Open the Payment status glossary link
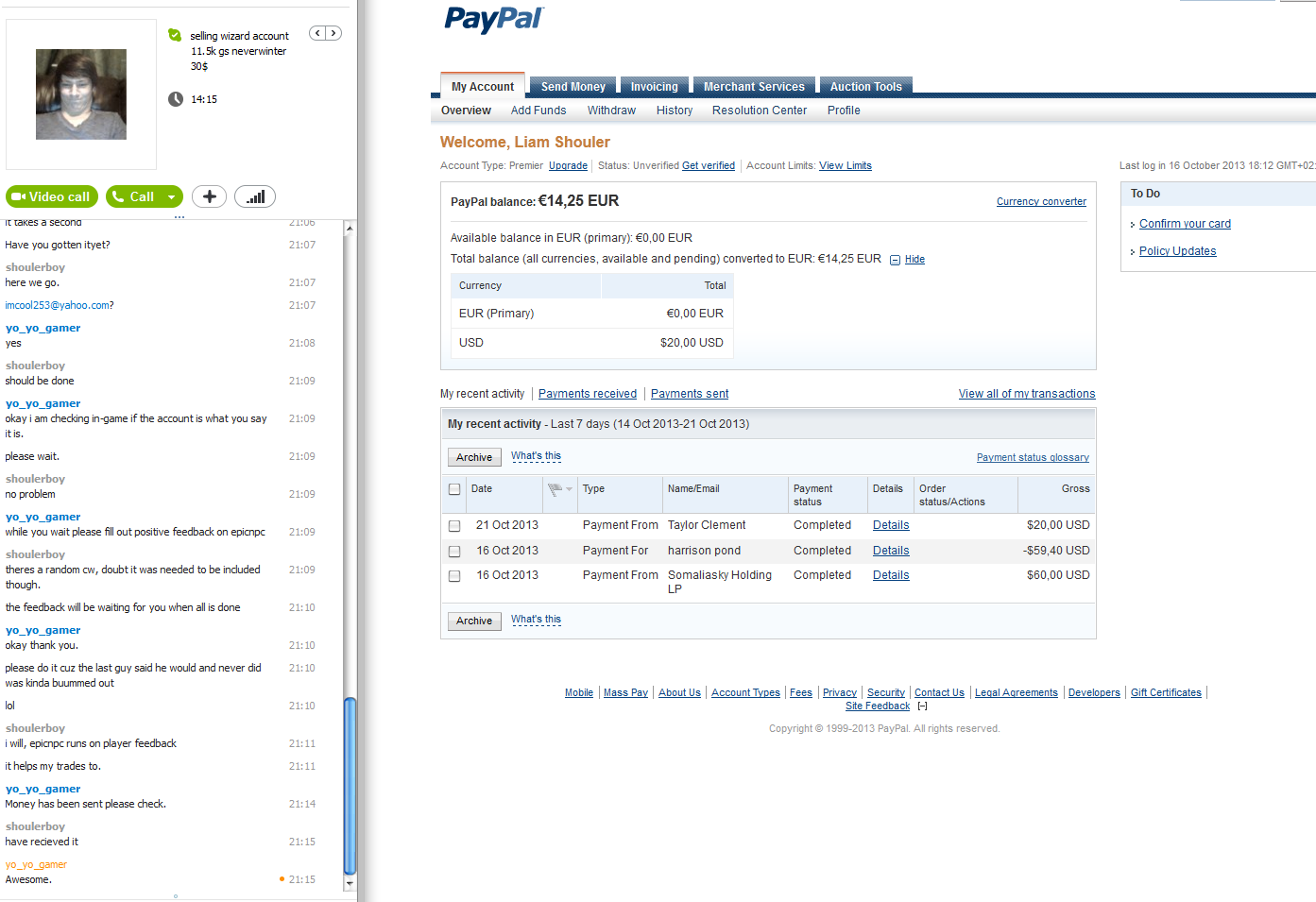Screen dimensions: 1316x902 tap(1033, 457)
